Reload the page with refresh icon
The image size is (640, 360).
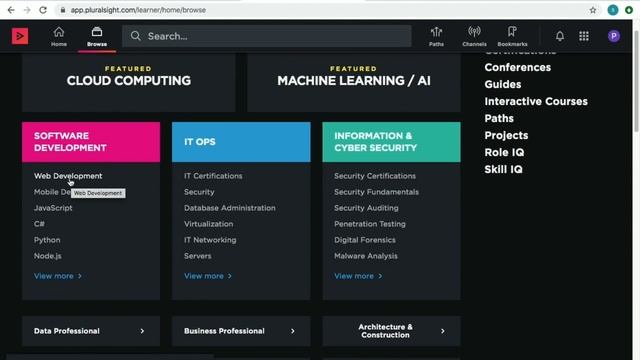(x=43, y=10)
